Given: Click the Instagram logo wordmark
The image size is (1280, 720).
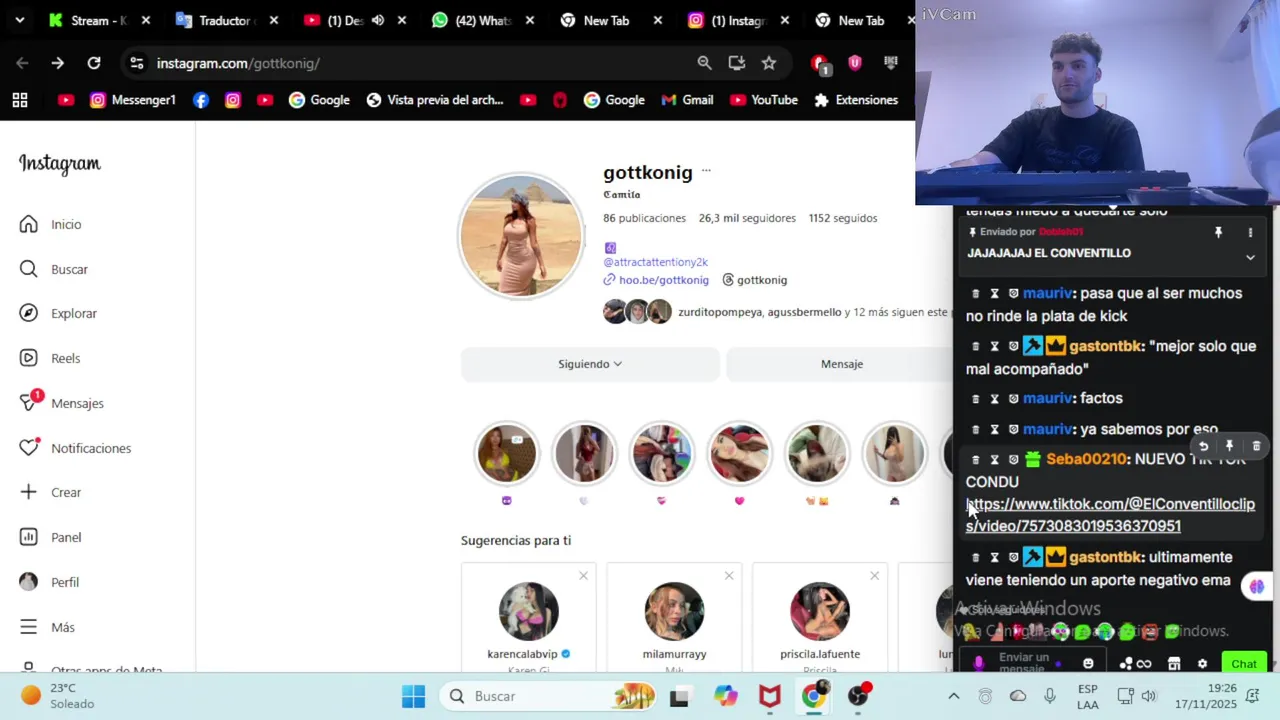Looking at the screenshot, I should click(60, 164).
